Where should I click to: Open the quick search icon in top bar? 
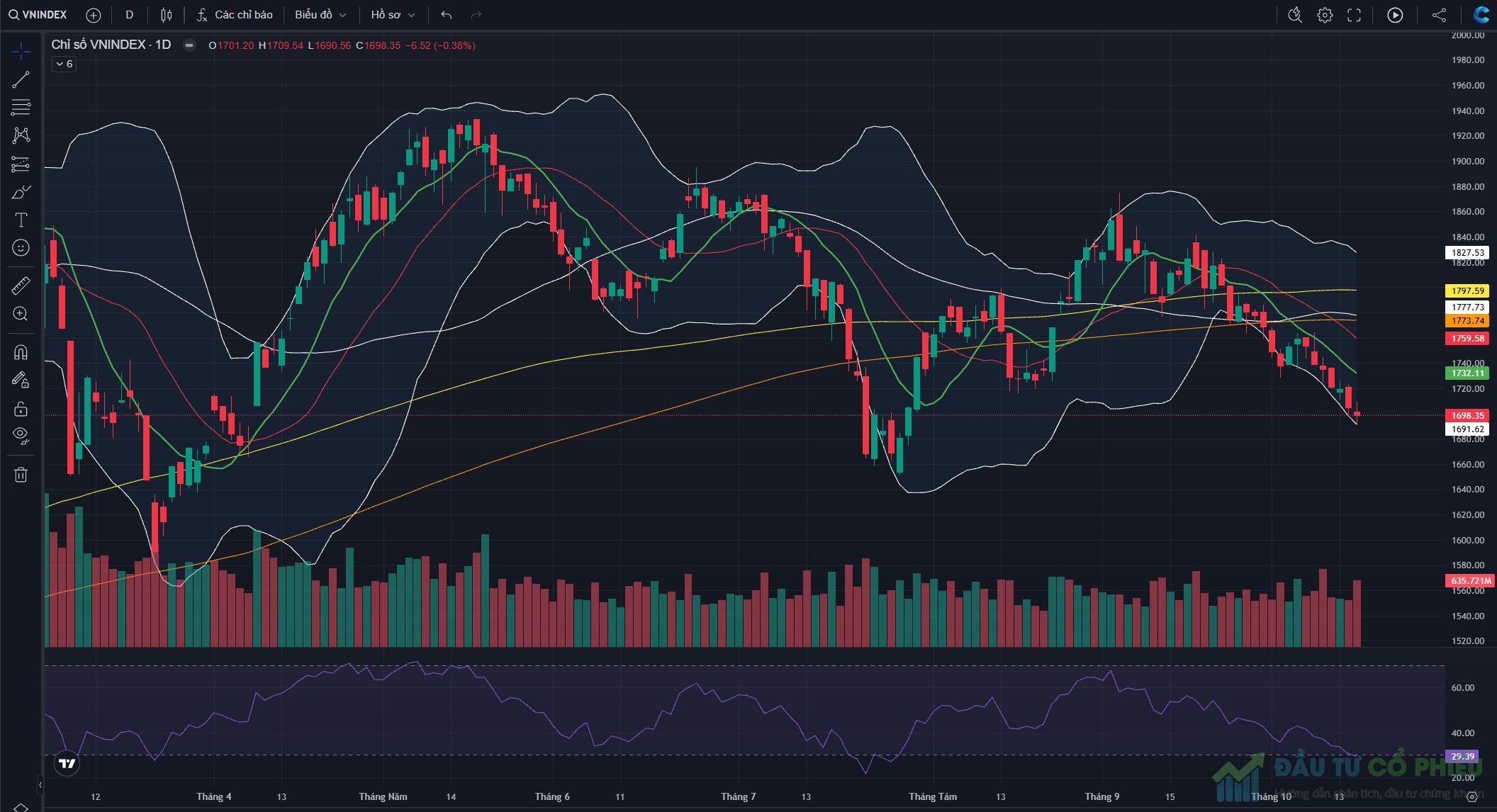tap(1295, 15)
